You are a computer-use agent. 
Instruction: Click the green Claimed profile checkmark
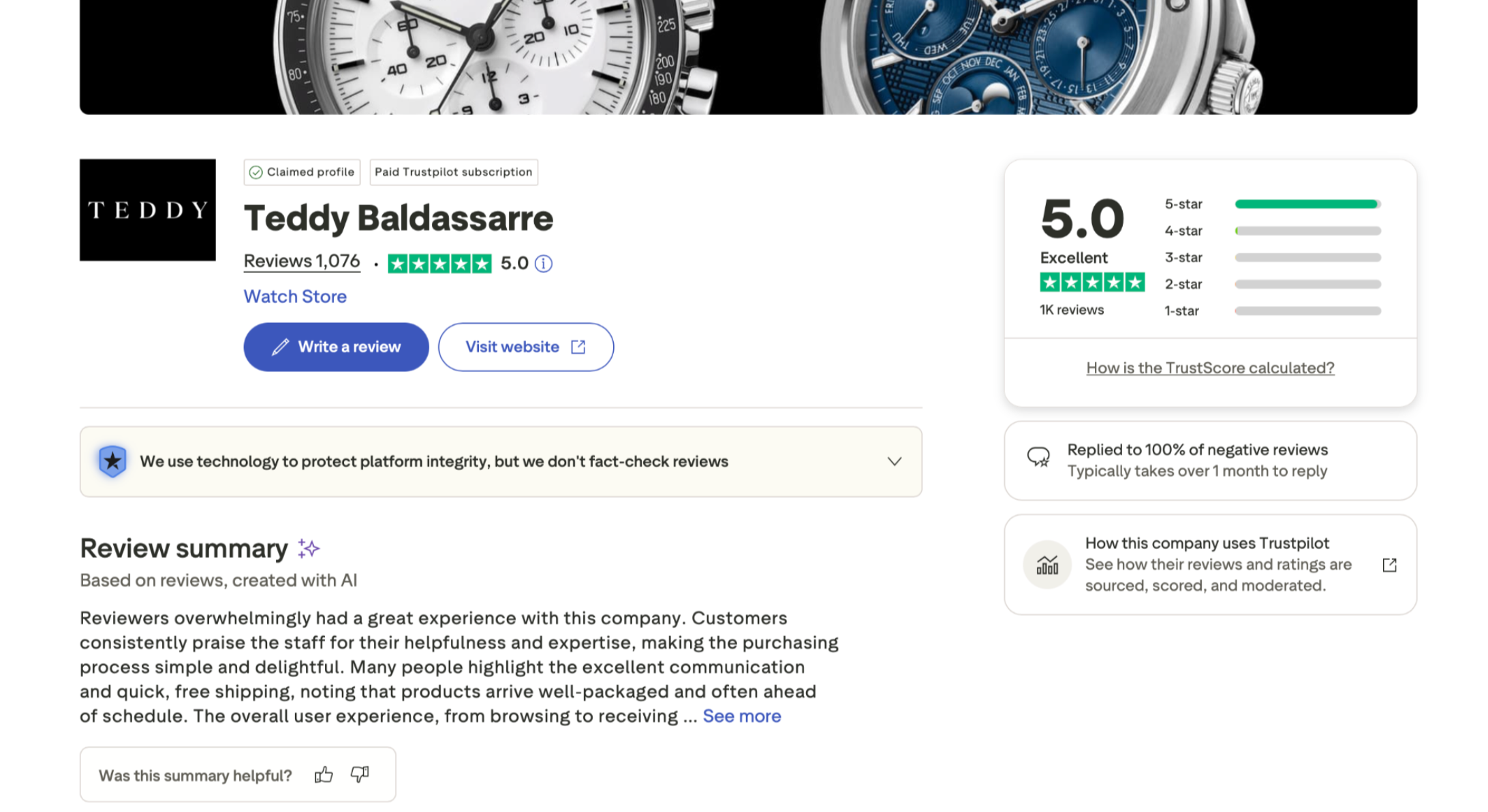click(256, 172)
